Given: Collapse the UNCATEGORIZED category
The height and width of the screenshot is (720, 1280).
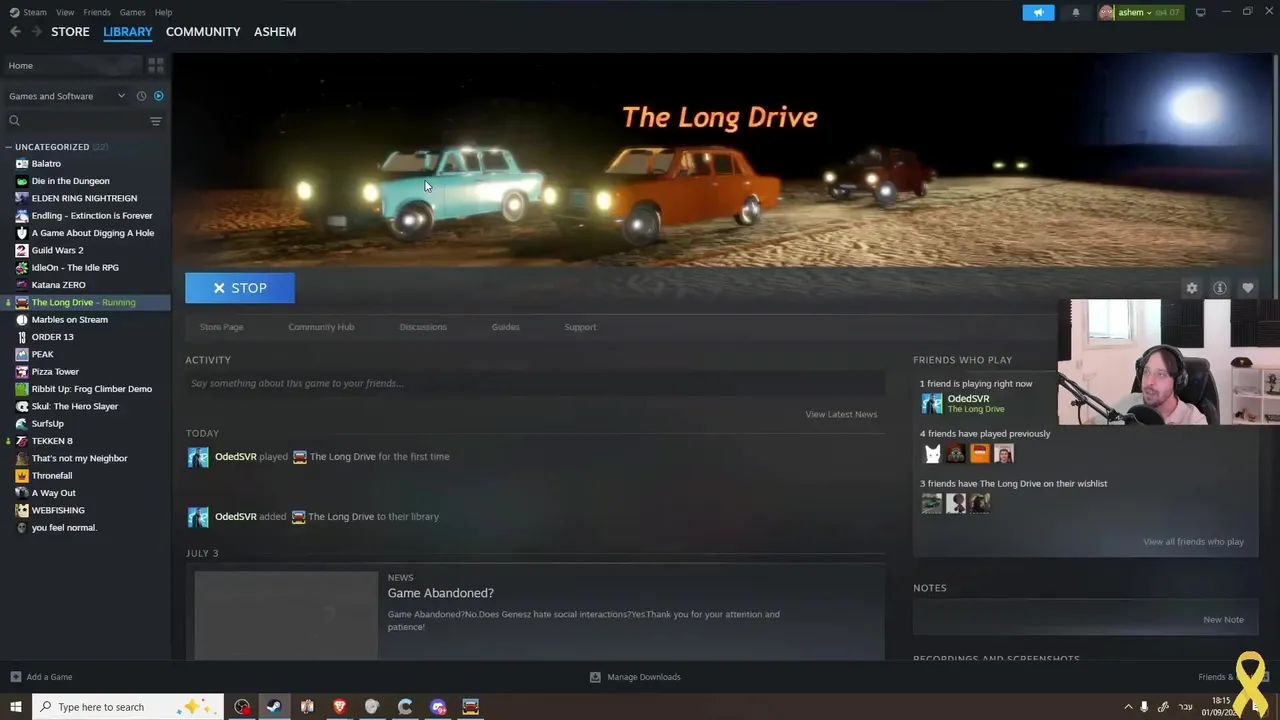Looking at the screenshot, I should pos(8,147).
